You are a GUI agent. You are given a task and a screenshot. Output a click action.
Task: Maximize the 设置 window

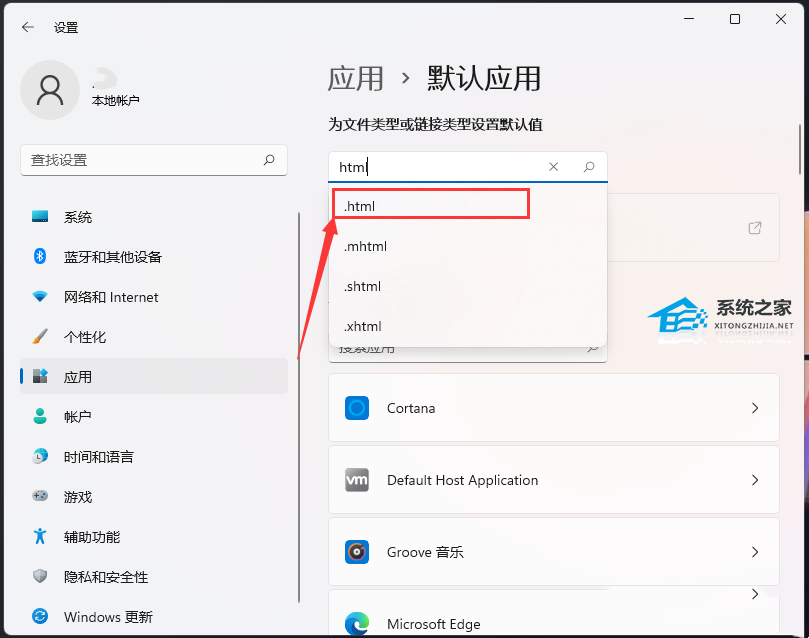click(735, 19)
